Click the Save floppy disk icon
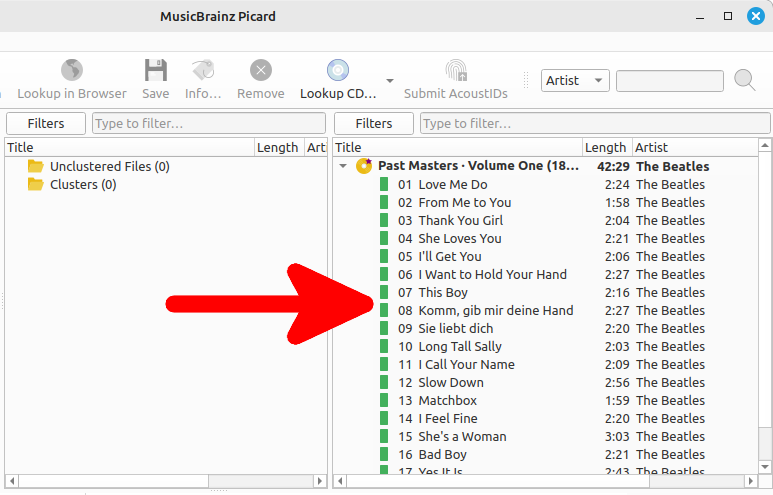This screenshot has width=773, height=495. point(156,70)
